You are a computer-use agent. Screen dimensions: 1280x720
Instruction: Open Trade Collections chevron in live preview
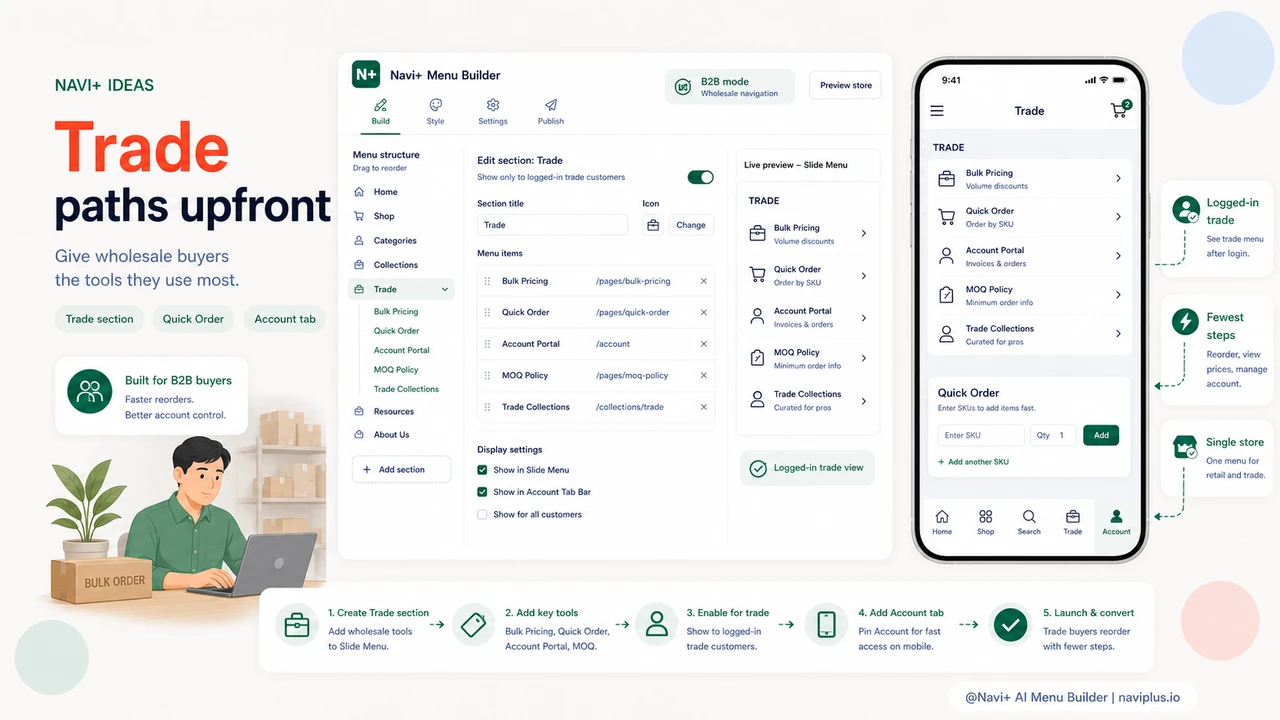[x=864, y=401]
